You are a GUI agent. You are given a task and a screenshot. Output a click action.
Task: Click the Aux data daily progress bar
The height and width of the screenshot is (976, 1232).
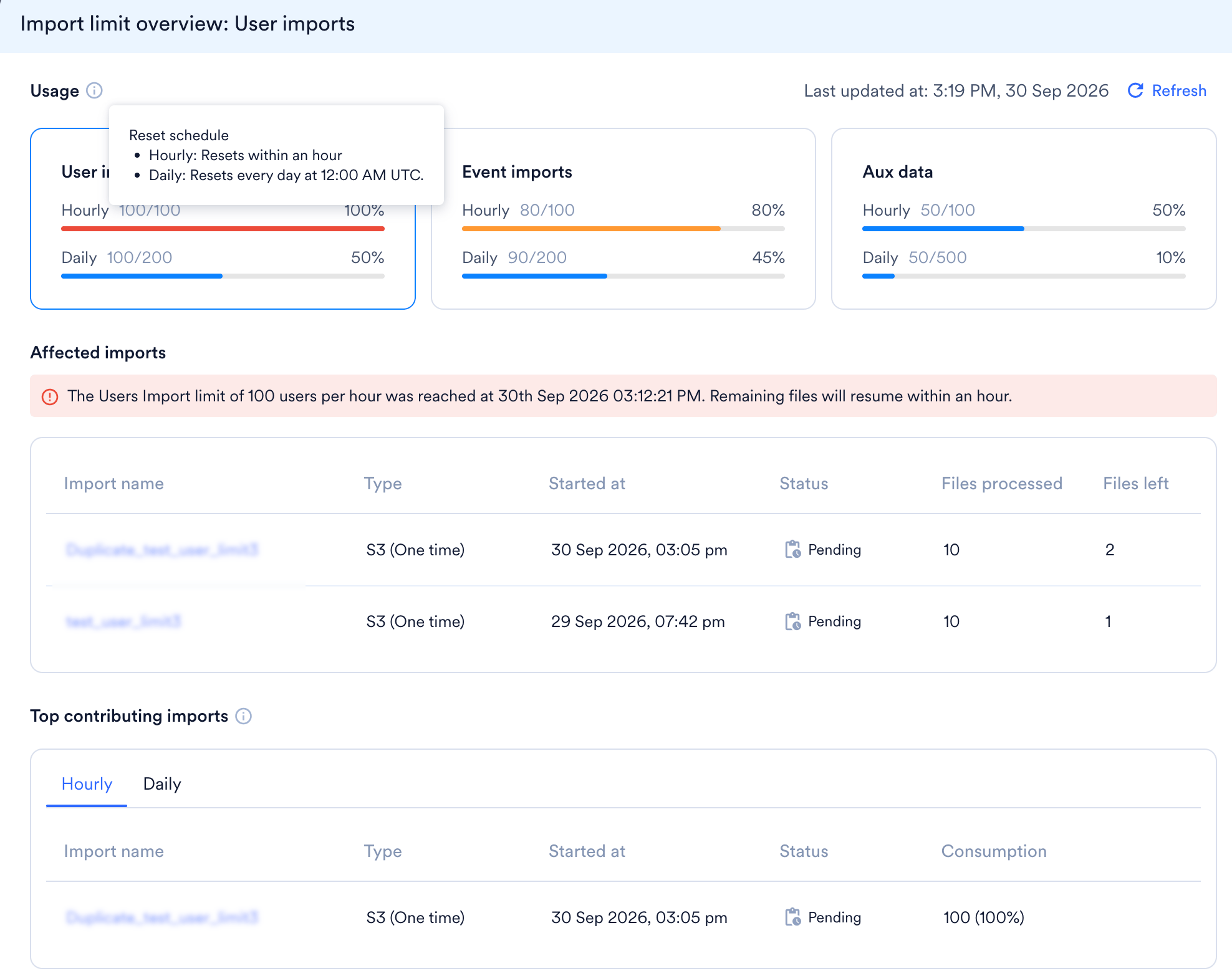(x=1024, y=276)
